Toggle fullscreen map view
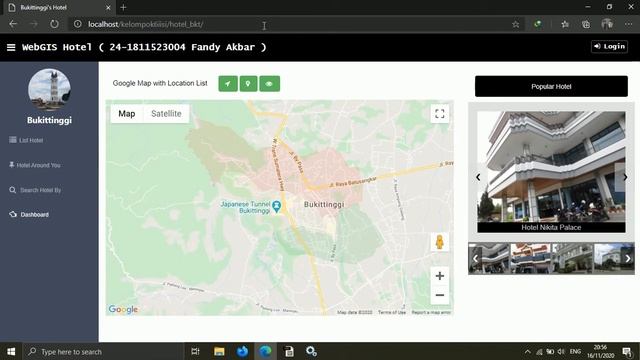The image size is (640, 360). click(x=440, y=114)
